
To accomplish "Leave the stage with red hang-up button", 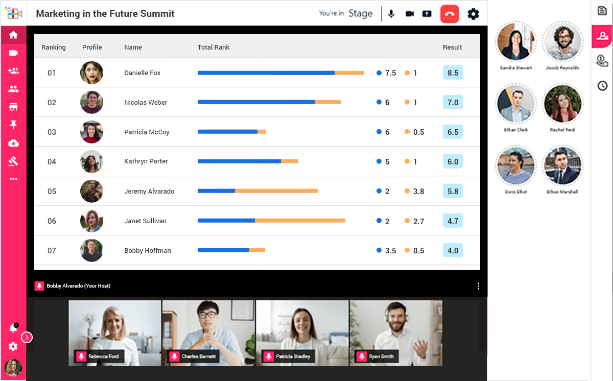I will 450,14.
